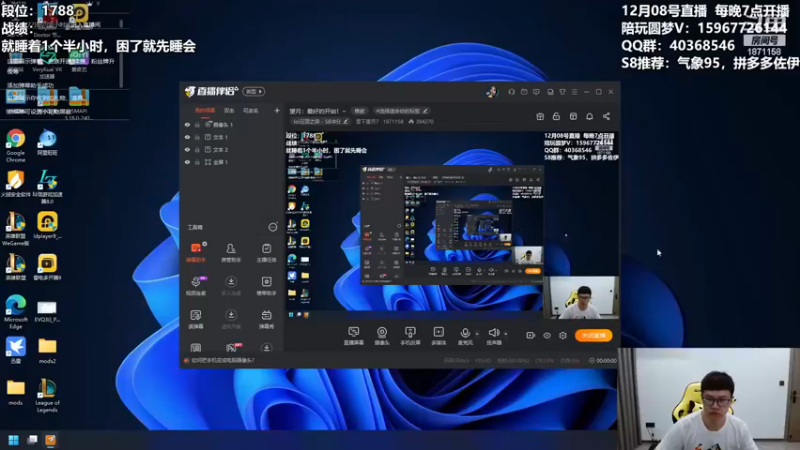Edit the game category tag lol云顶之弈

320,121
